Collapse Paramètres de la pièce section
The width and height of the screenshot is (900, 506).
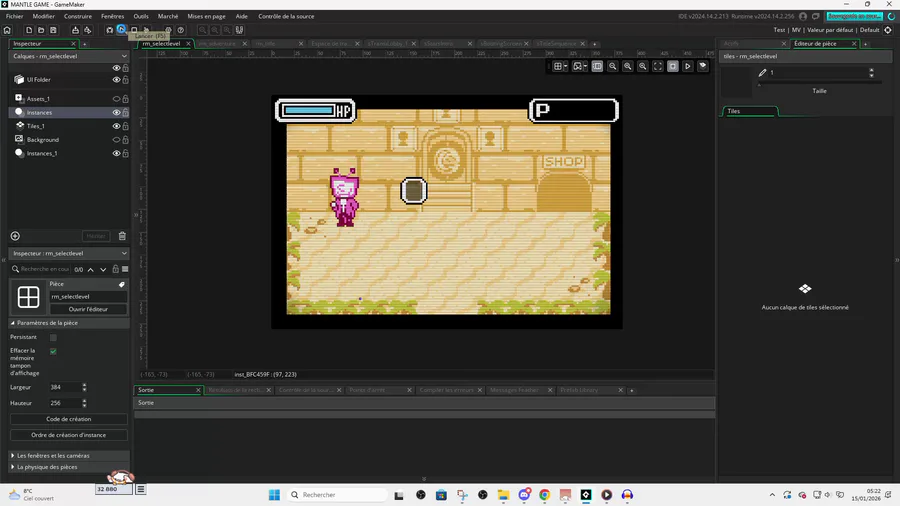13,323
